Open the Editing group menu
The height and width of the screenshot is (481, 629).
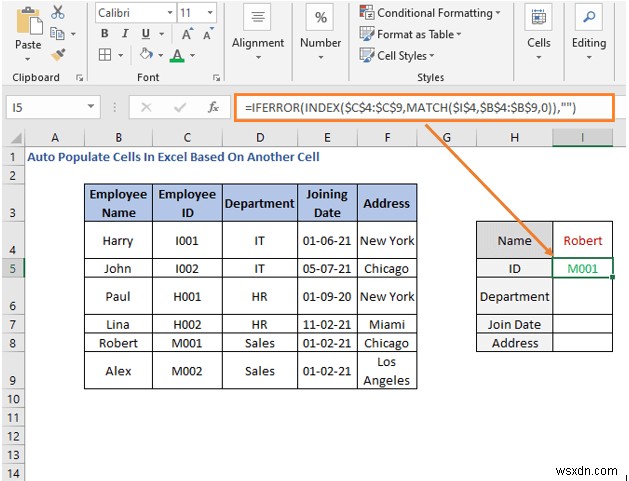coord(589,33)
